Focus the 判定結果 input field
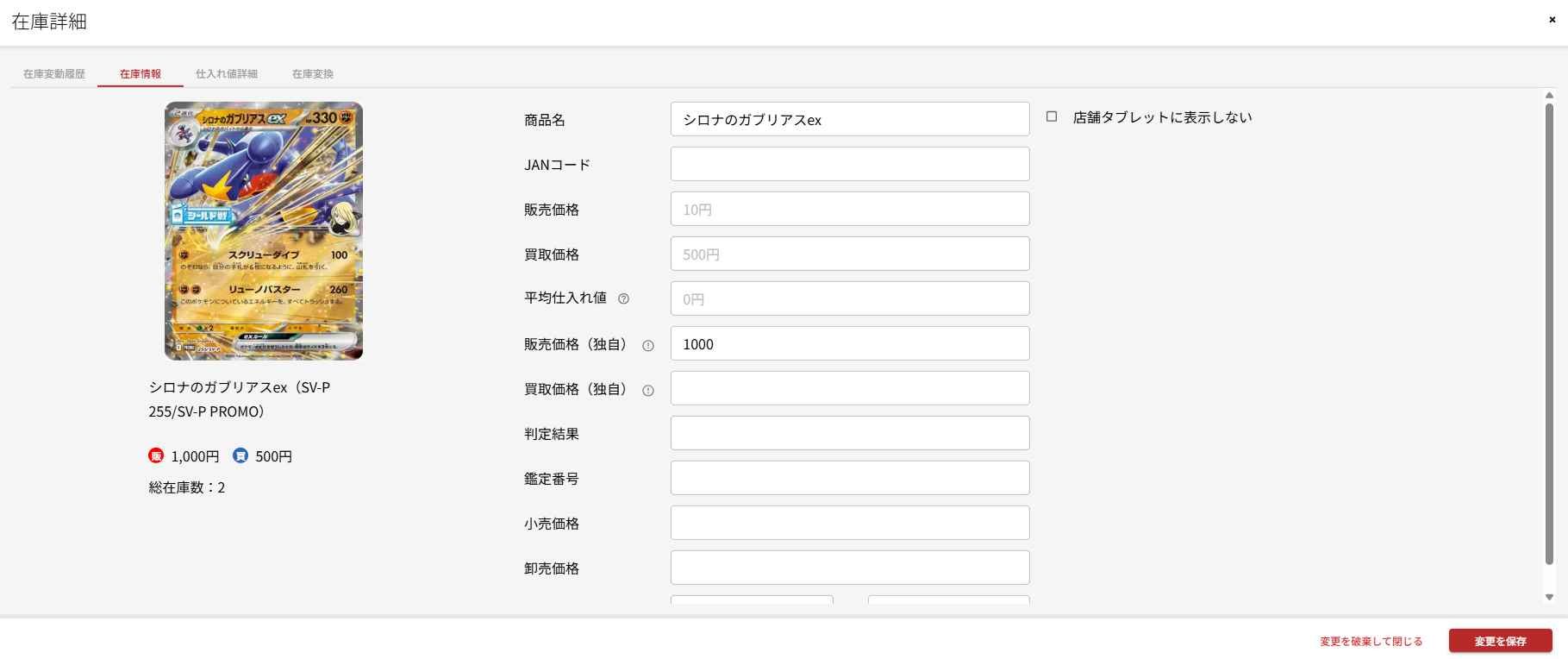Screen dimensions: 1568x659 click(x=850, y=433)
